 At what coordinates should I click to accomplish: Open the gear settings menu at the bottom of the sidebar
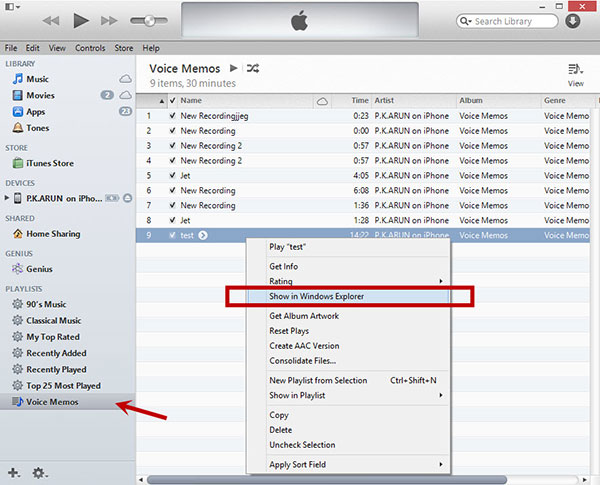[39, 473]
